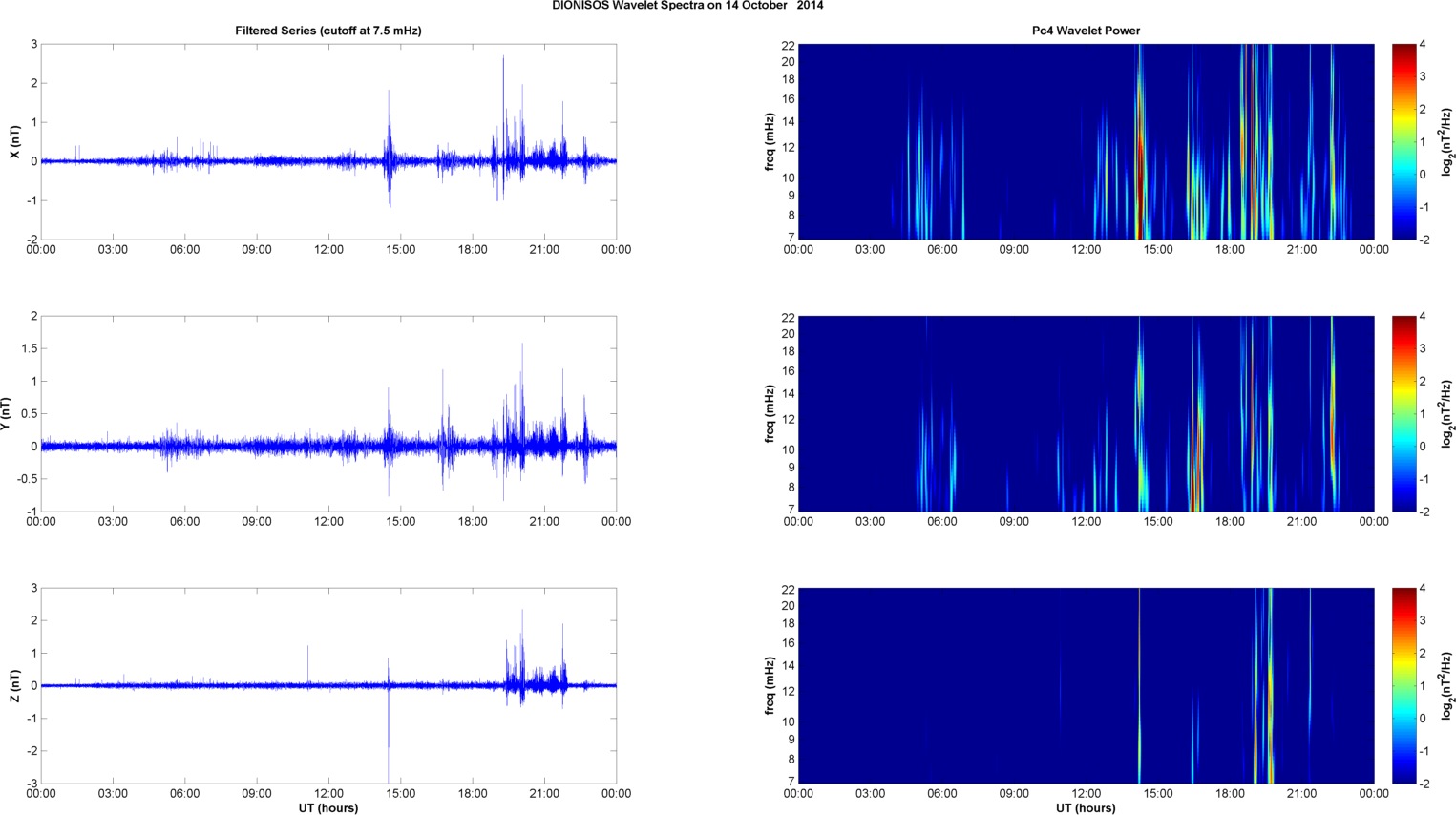Click UT (hours) label under the Z series plot
Image resolution: width=1456 pixels, height=815 pixels.
[x=328, y=808]
